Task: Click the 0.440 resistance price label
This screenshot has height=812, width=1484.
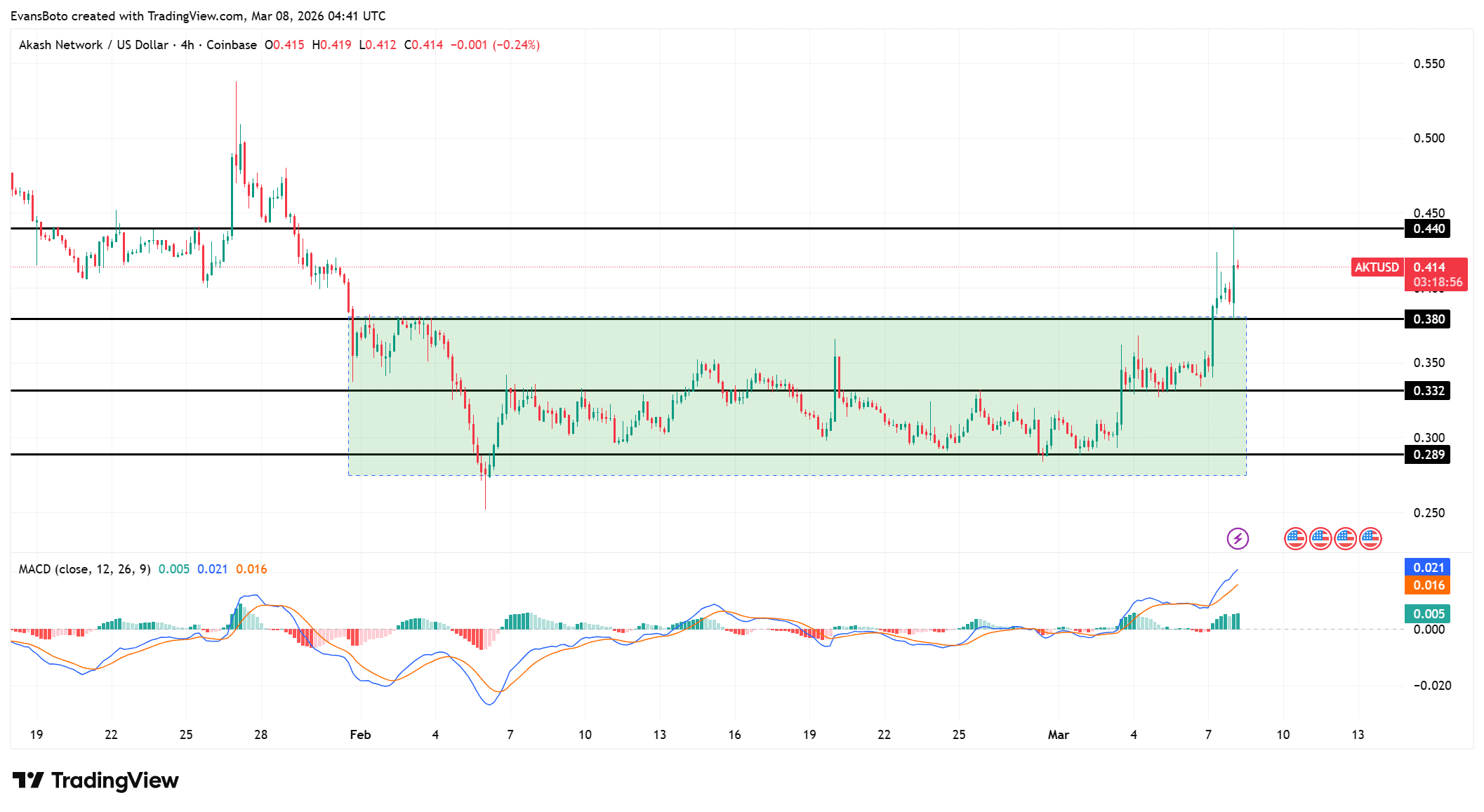Action: click(x=1426, y=229)
